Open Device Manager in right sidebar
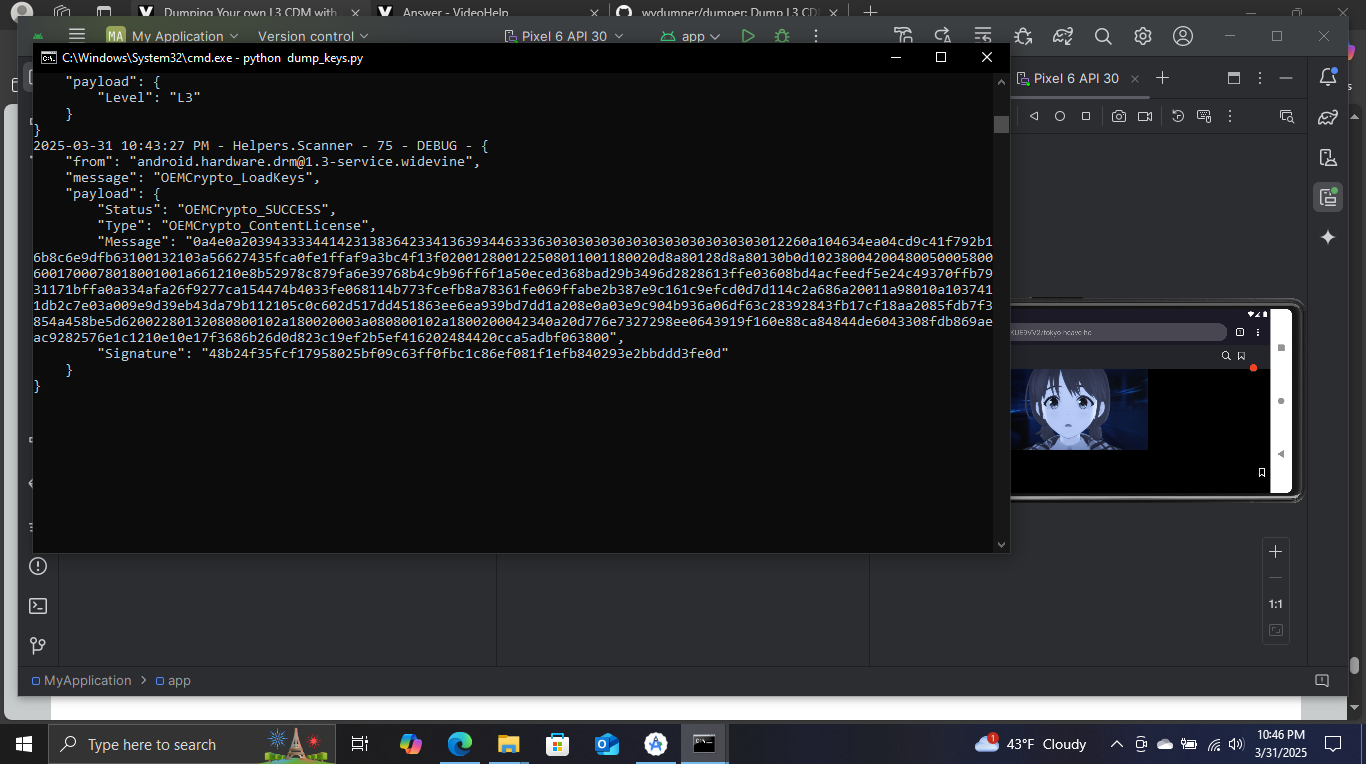 pos(1328,157)
